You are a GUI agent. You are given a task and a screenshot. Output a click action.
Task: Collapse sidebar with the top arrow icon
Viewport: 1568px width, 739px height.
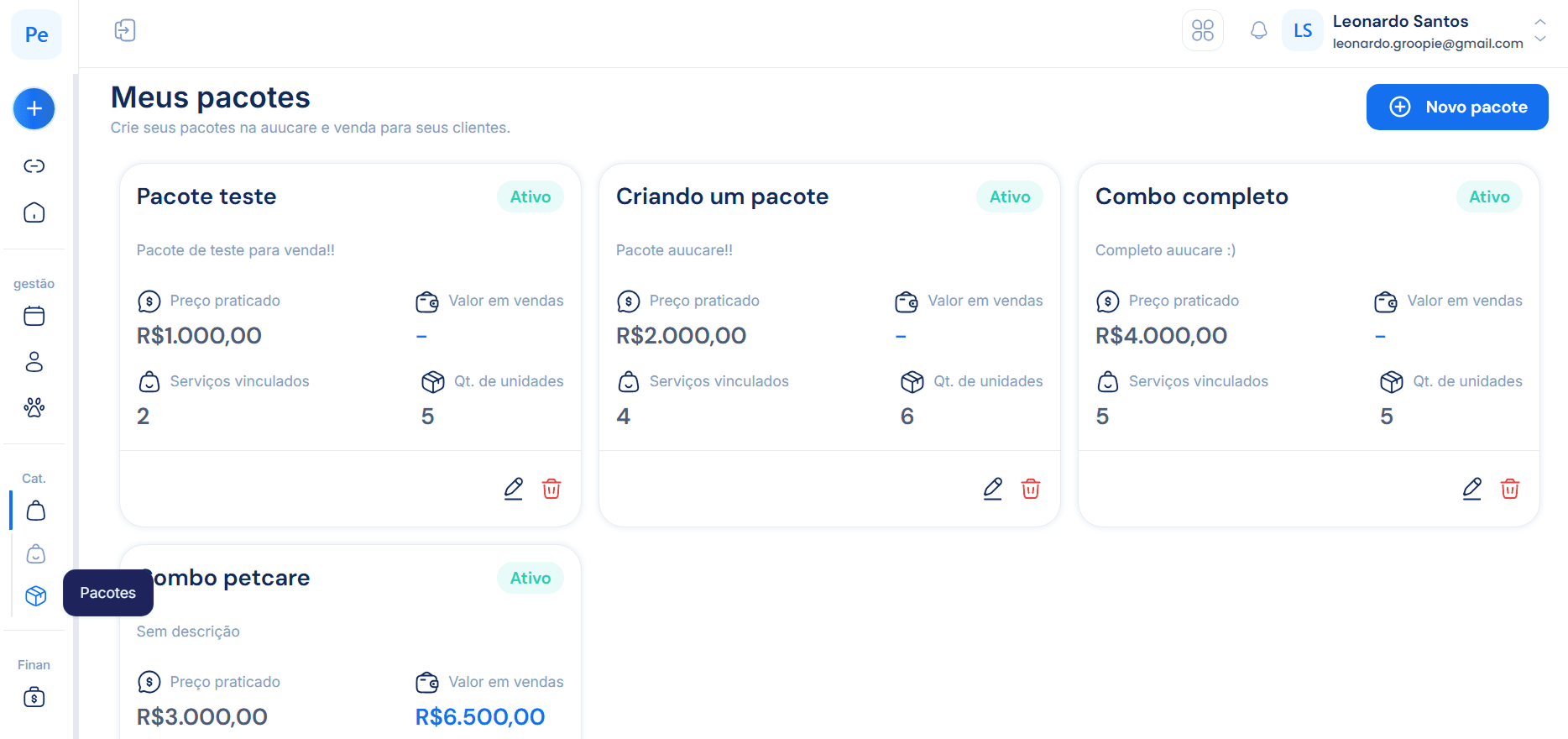[x=125, y=31]
